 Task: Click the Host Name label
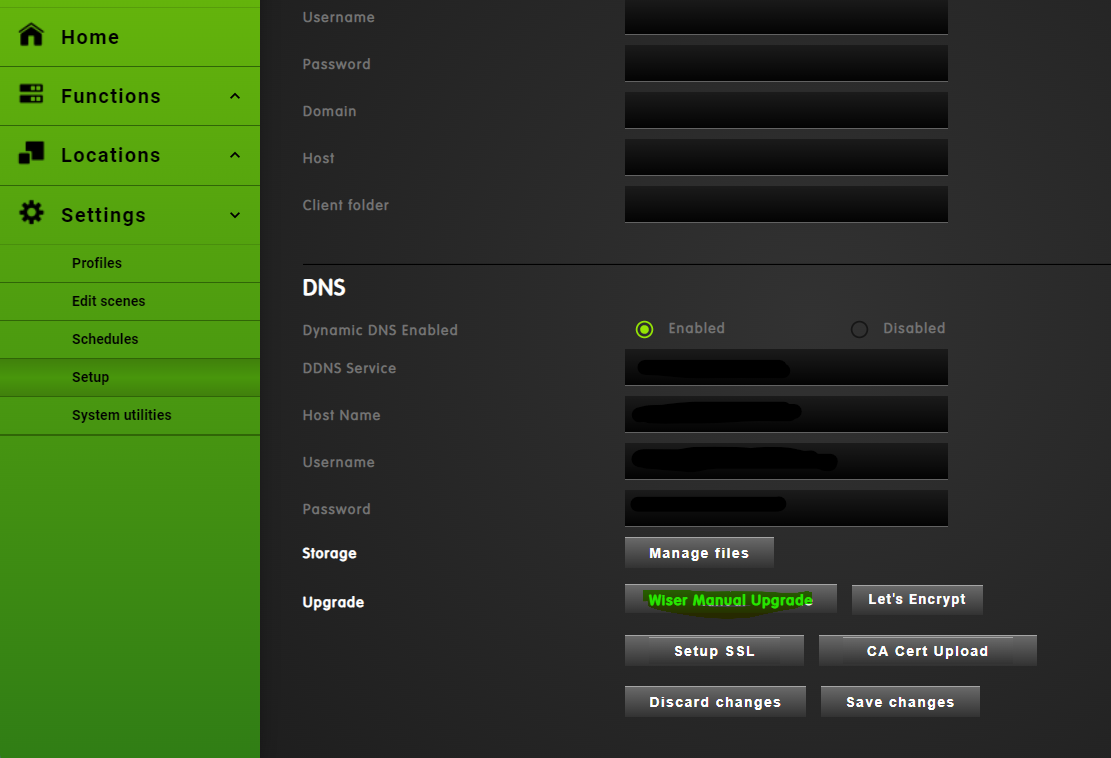(x=342, y=415)
